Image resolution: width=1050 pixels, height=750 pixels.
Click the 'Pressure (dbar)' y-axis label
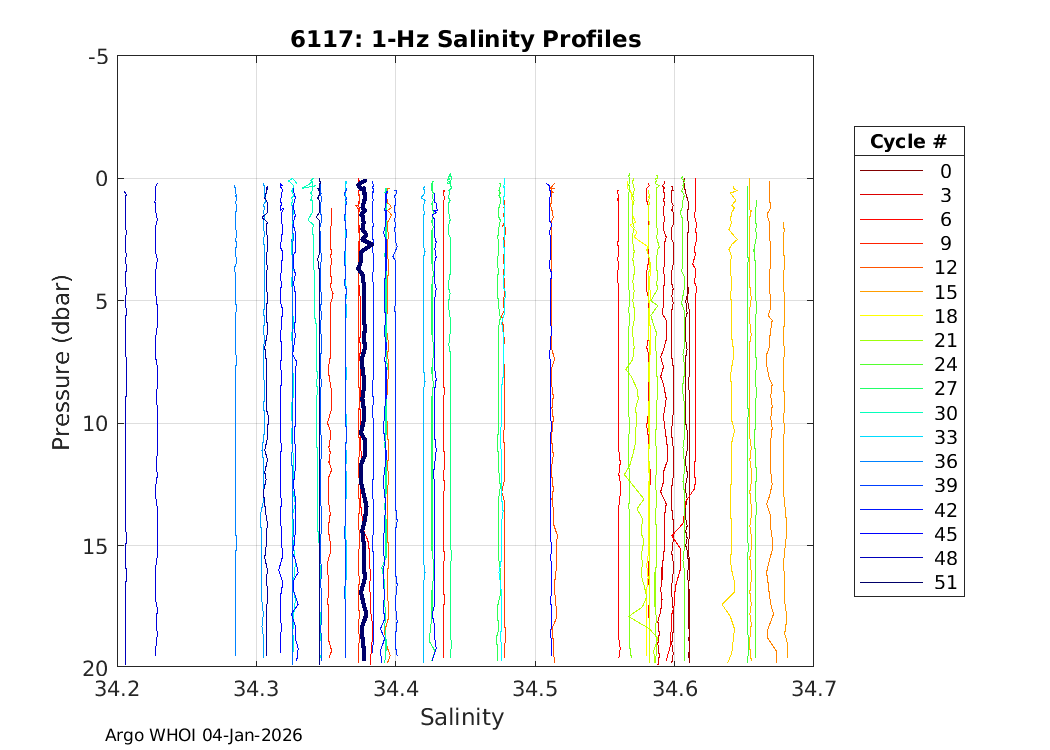point(61,361)
